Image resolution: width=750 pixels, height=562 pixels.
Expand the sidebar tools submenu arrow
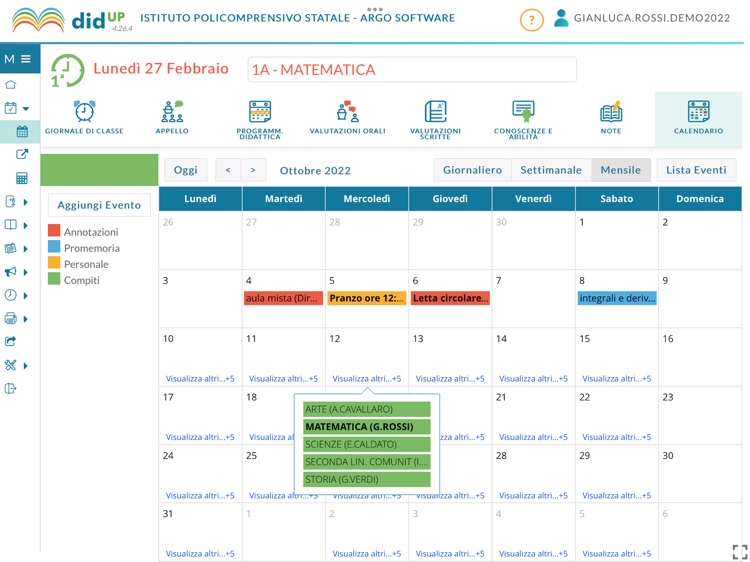click(26, 365)
